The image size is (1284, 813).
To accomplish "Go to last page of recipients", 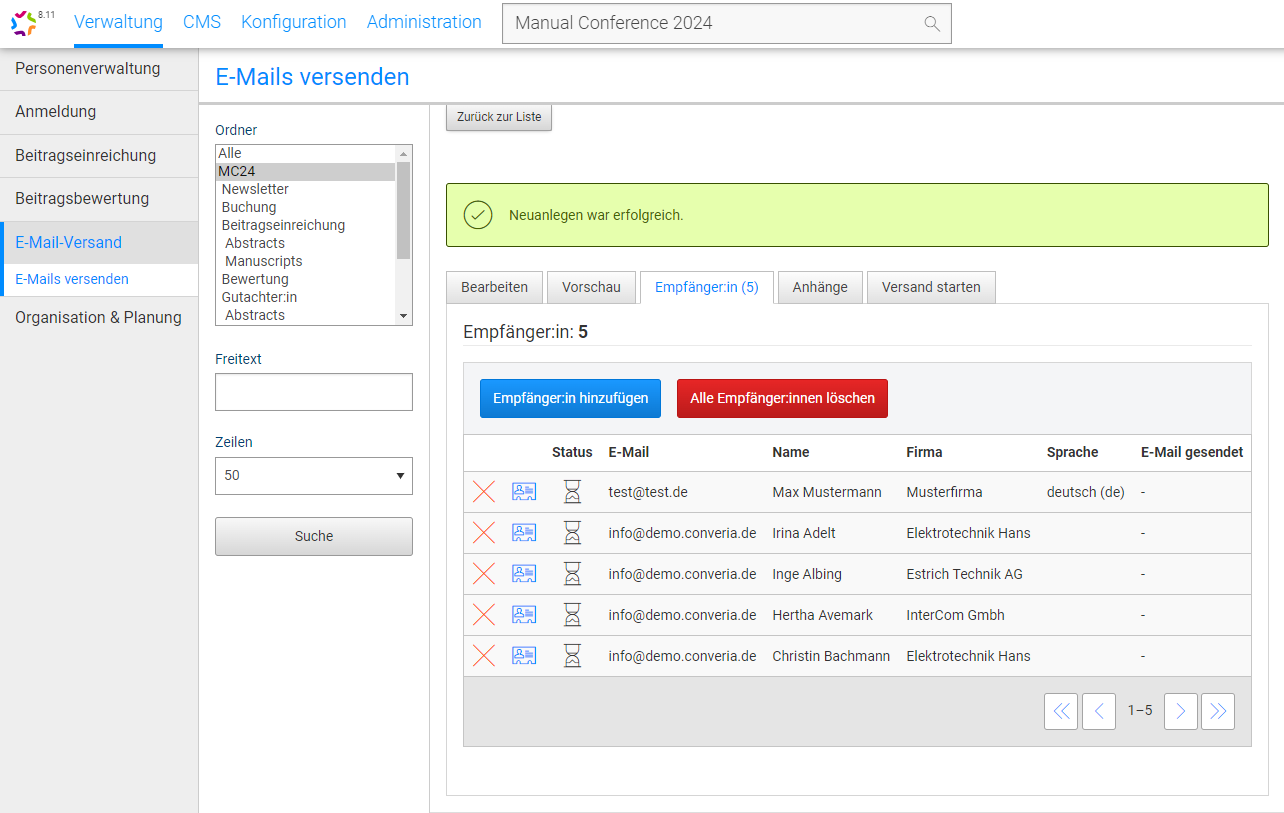I will coord(1217,711).
